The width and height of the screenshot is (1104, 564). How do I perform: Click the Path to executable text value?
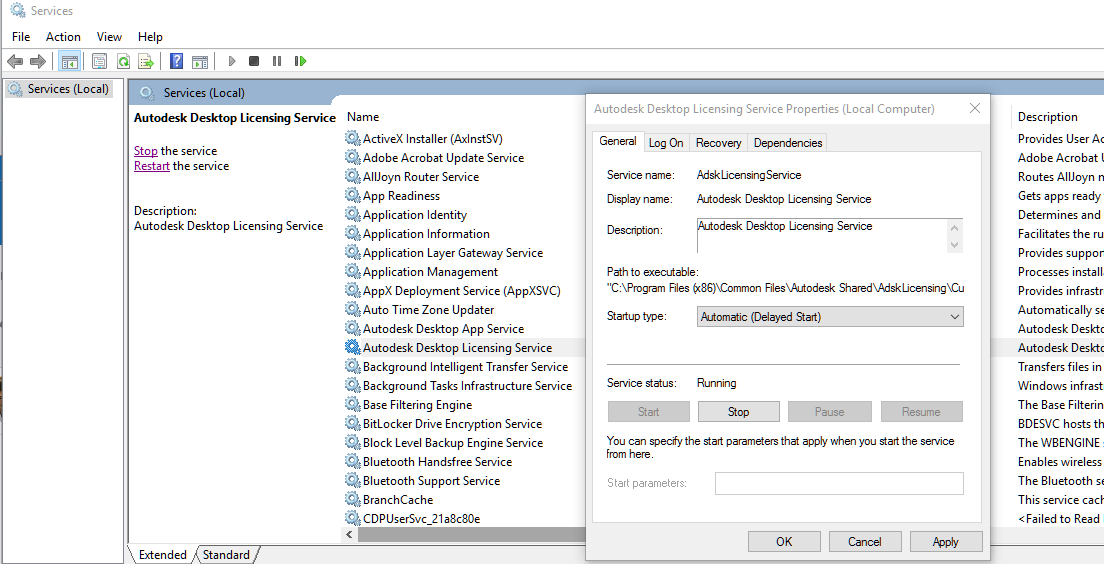pyautogui.click(x=785, y=288)
